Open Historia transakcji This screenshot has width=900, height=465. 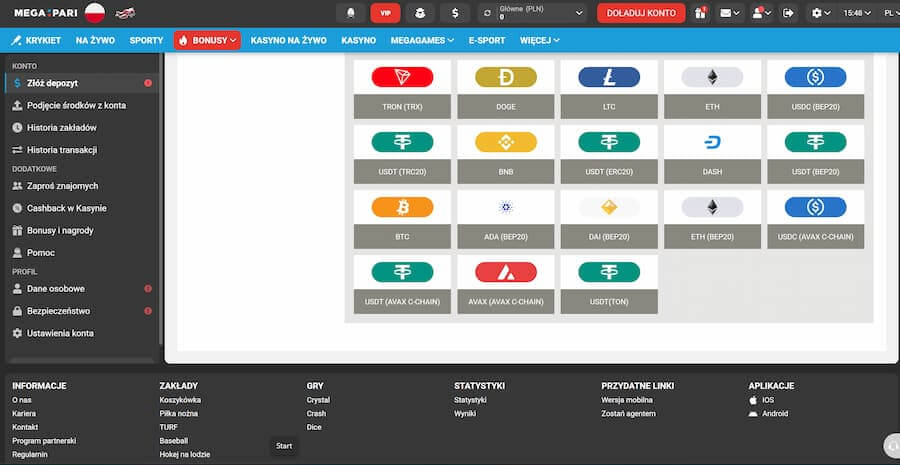(82, 150)
